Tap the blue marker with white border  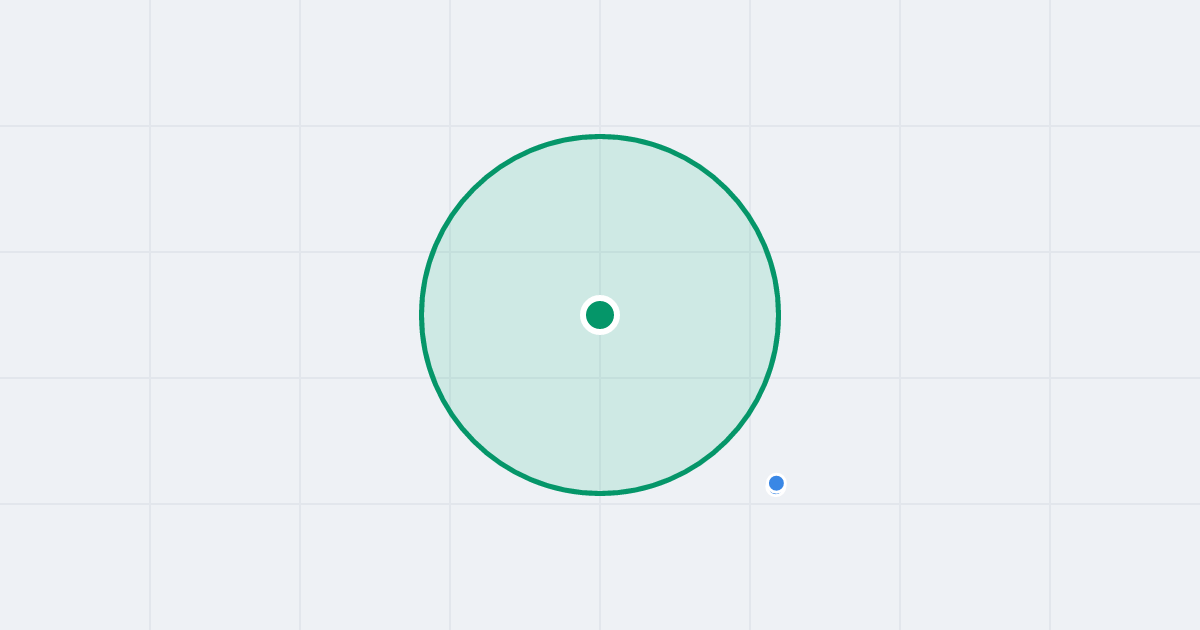click(776, 483)
